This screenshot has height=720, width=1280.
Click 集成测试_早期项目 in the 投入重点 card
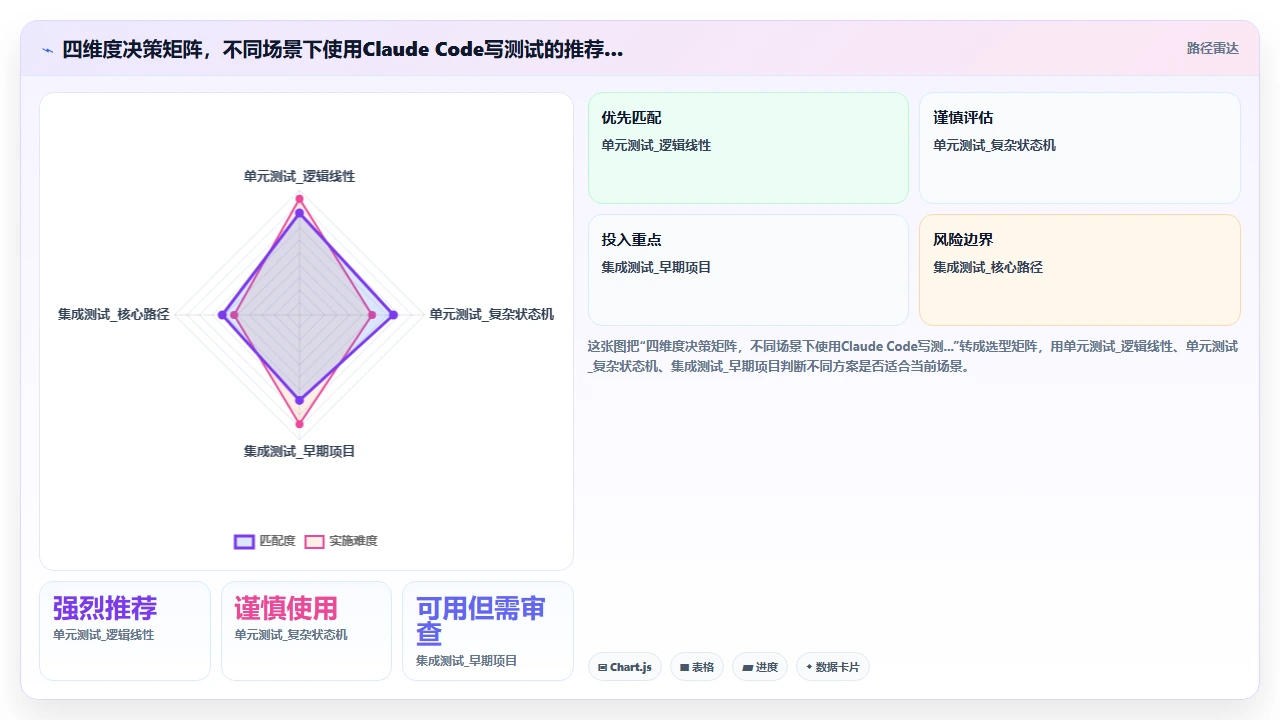click(x=656, y=267)
